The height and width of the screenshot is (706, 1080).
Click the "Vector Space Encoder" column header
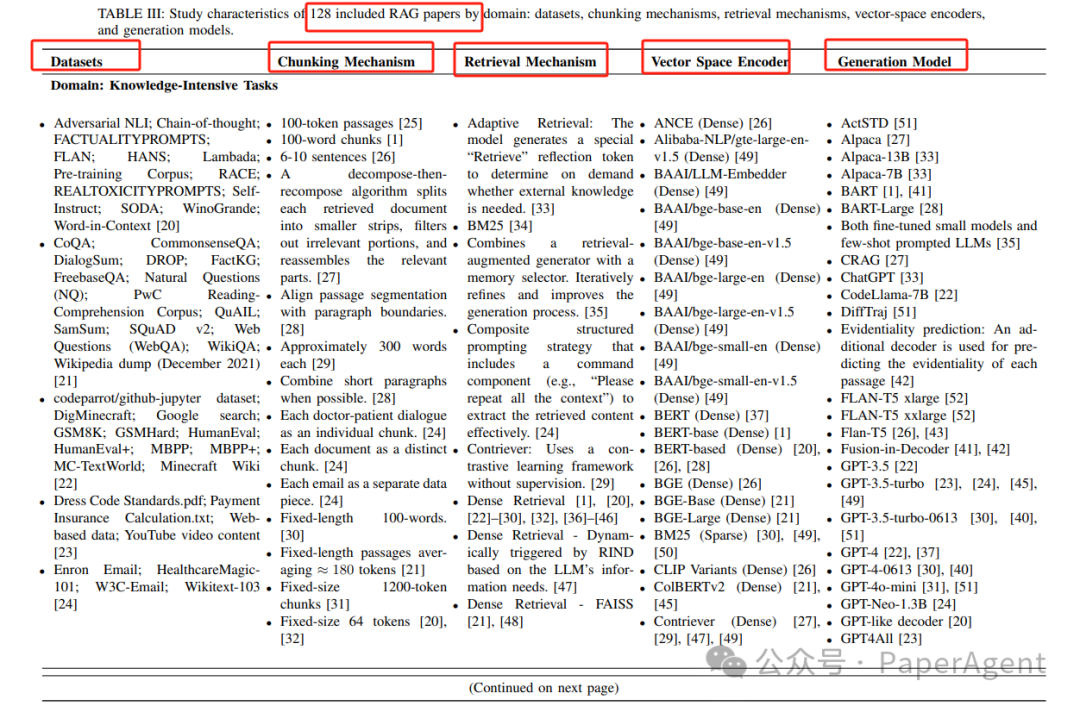(x=719, y=62)
